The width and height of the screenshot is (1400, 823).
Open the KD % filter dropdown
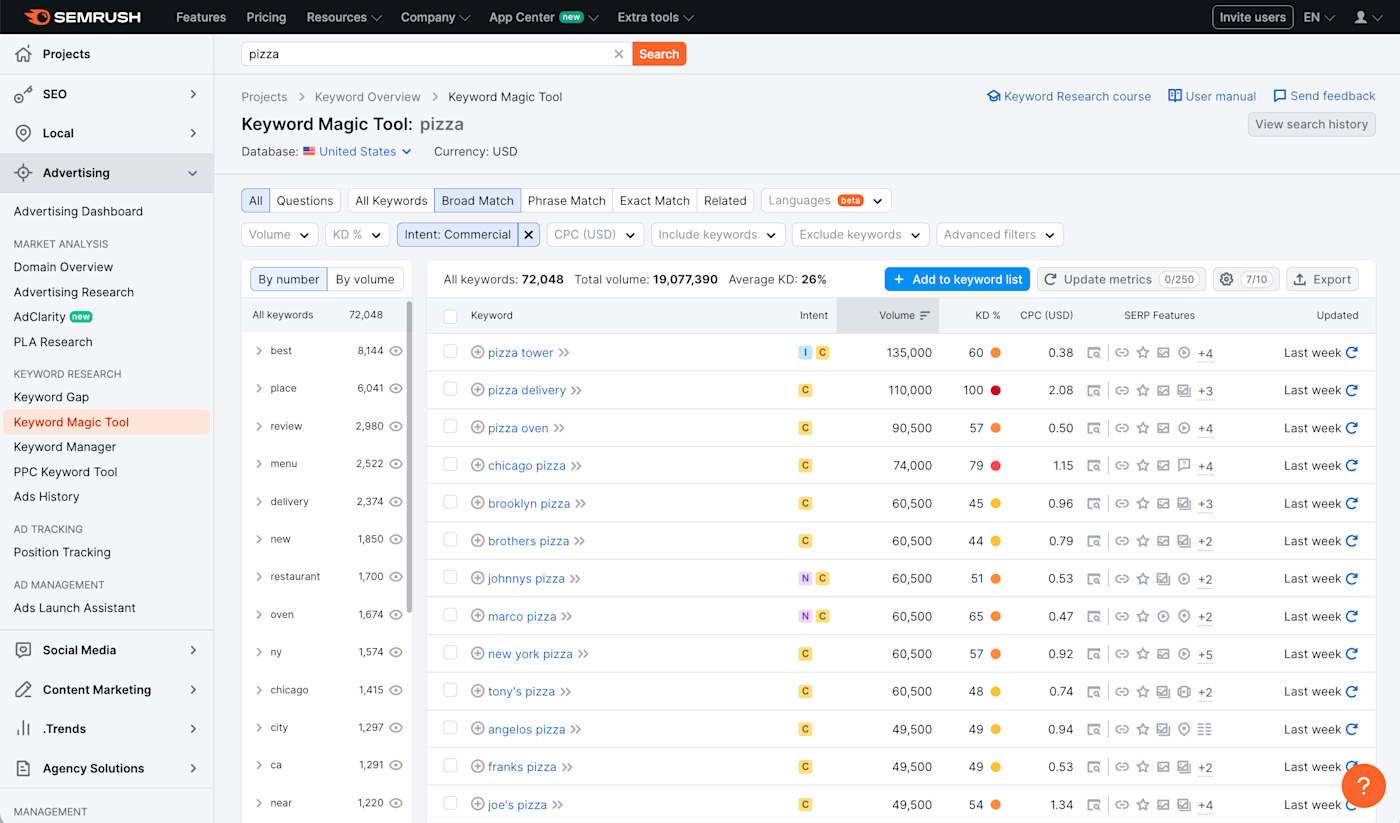pyautogui.click(x=358, y=235)
